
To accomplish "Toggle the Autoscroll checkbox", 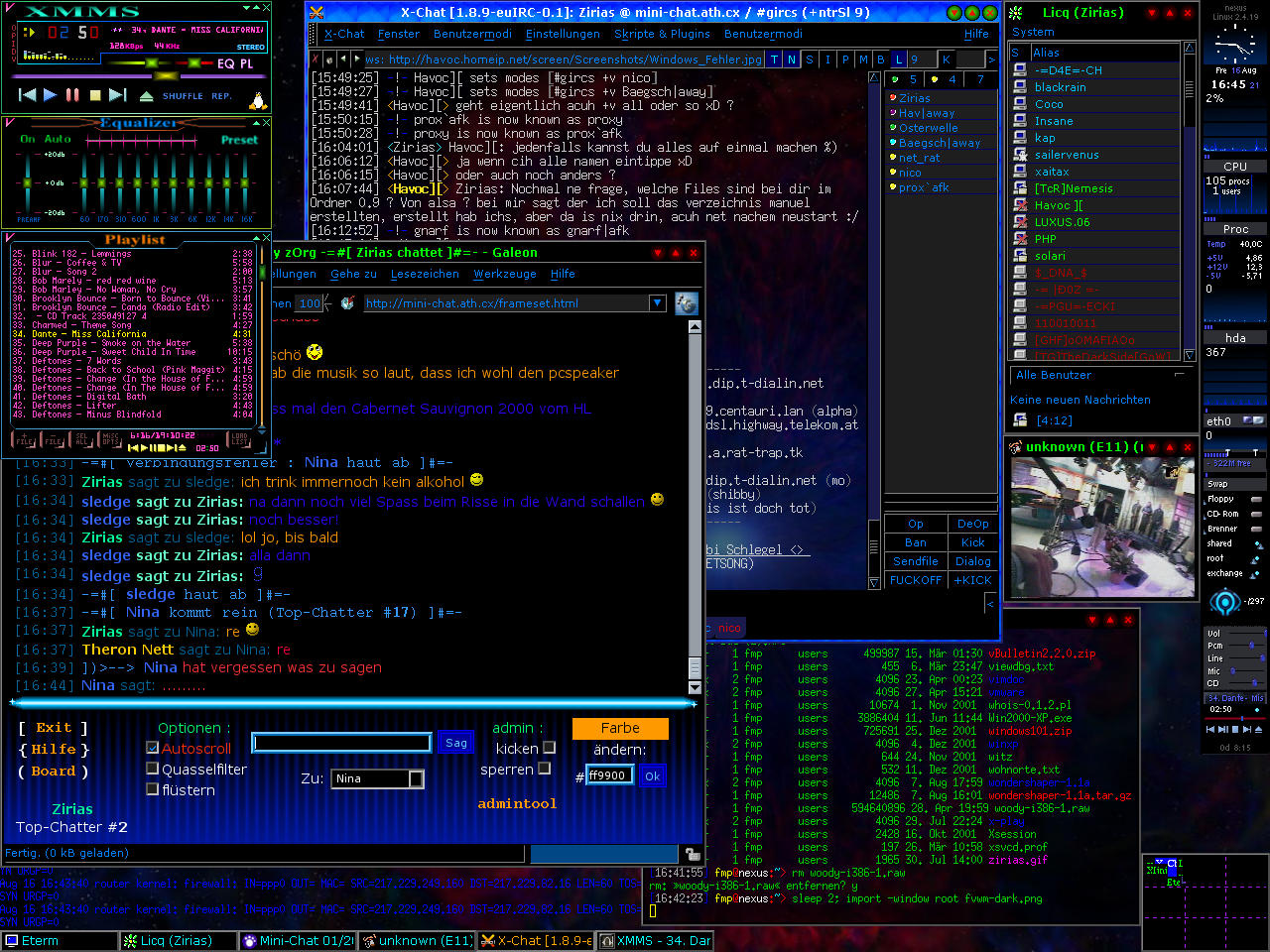I will pyautogui.click(x=152, y=748).
